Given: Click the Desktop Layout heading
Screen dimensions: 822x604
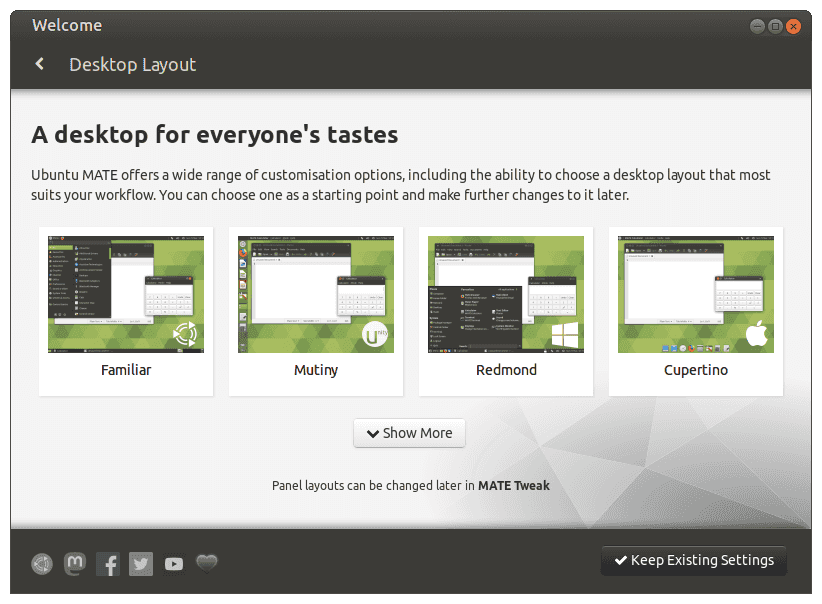Looking at the screenshot, I should click(132, 64).
